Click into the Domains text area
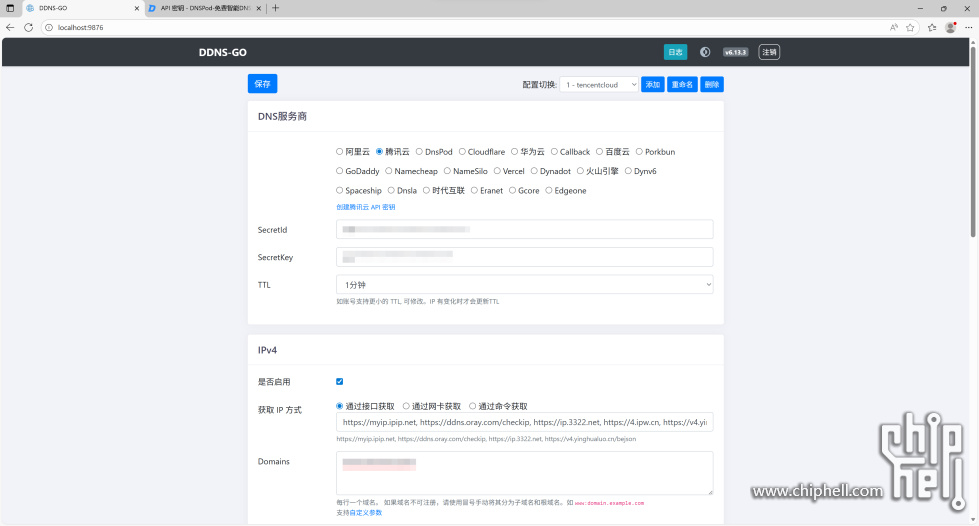Image resolution: width=979 pixels, height=526 pixels. (x=524, y=473)
